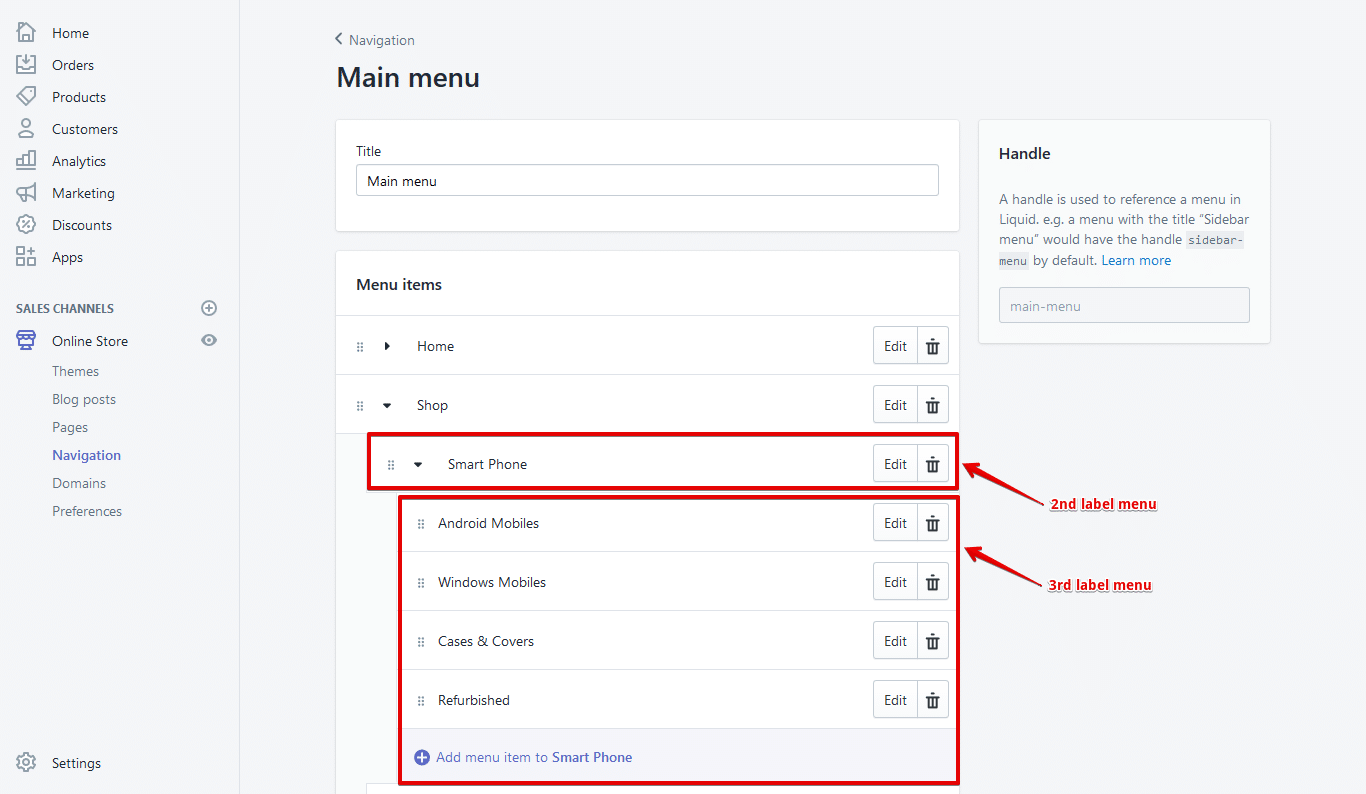Toggle Online Store visibility with the eye icon
The height and width of the screenshot is (794, 1366).
coord(209,340)
